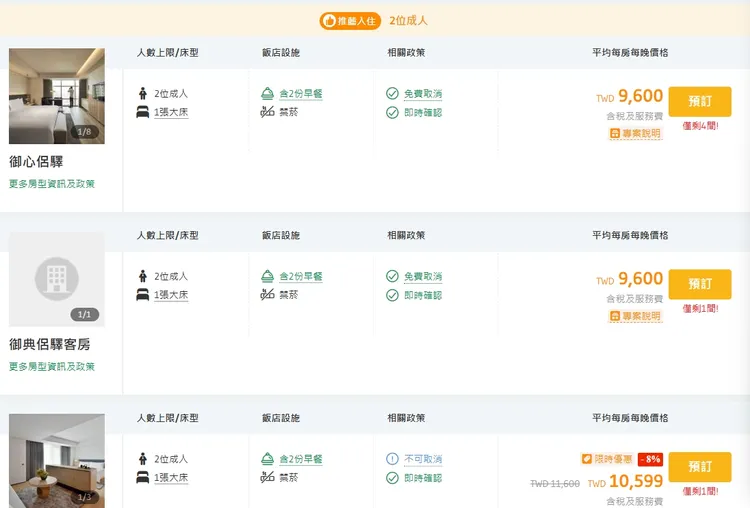Click the TWD 10,599 price
The image size is (750, 508).
(x=625, y=481)
